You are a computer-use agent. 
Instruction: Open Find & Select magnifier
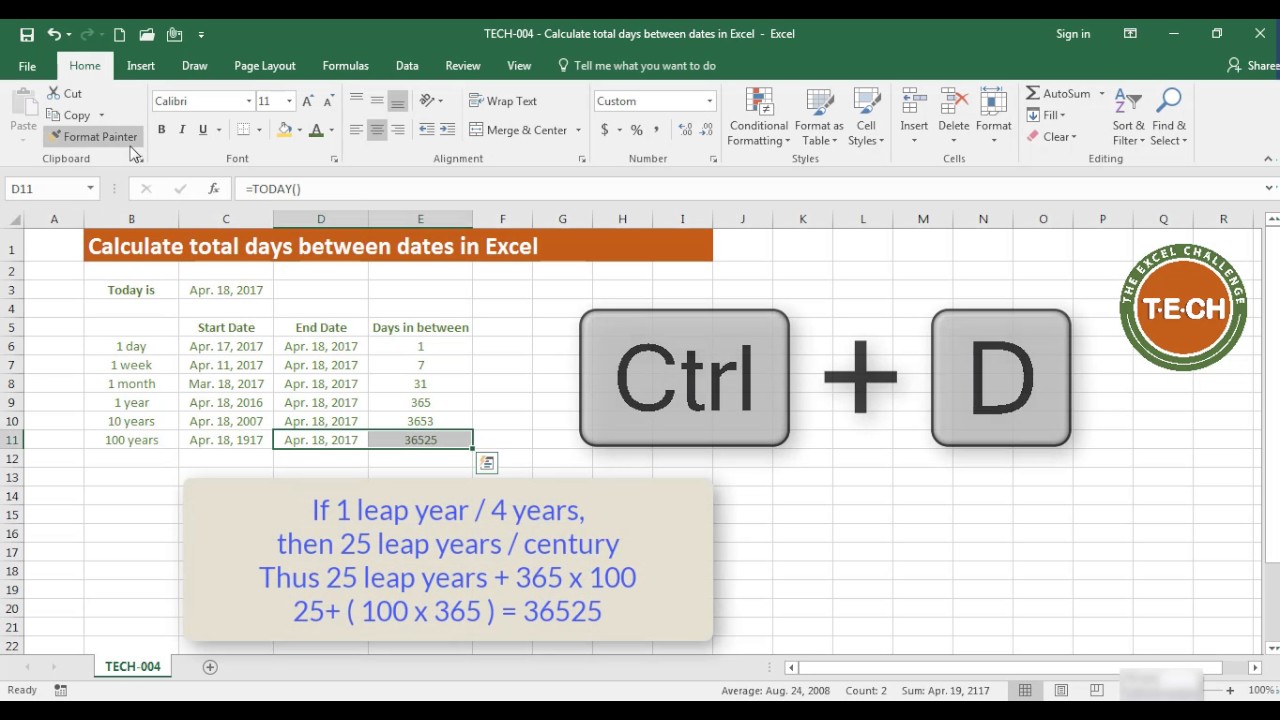pyautogui.click(x=1169, y=117)
